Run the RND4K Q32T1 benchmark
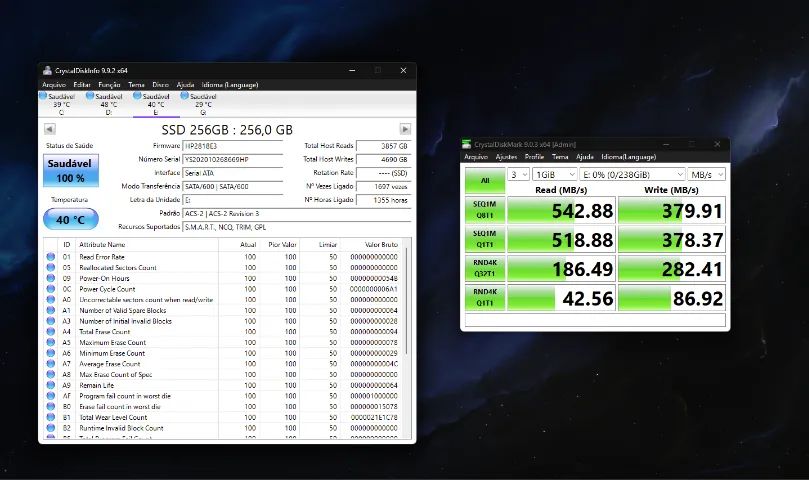Image resolution: width=809 pixels, height=480 pixels. coord(485,268)
